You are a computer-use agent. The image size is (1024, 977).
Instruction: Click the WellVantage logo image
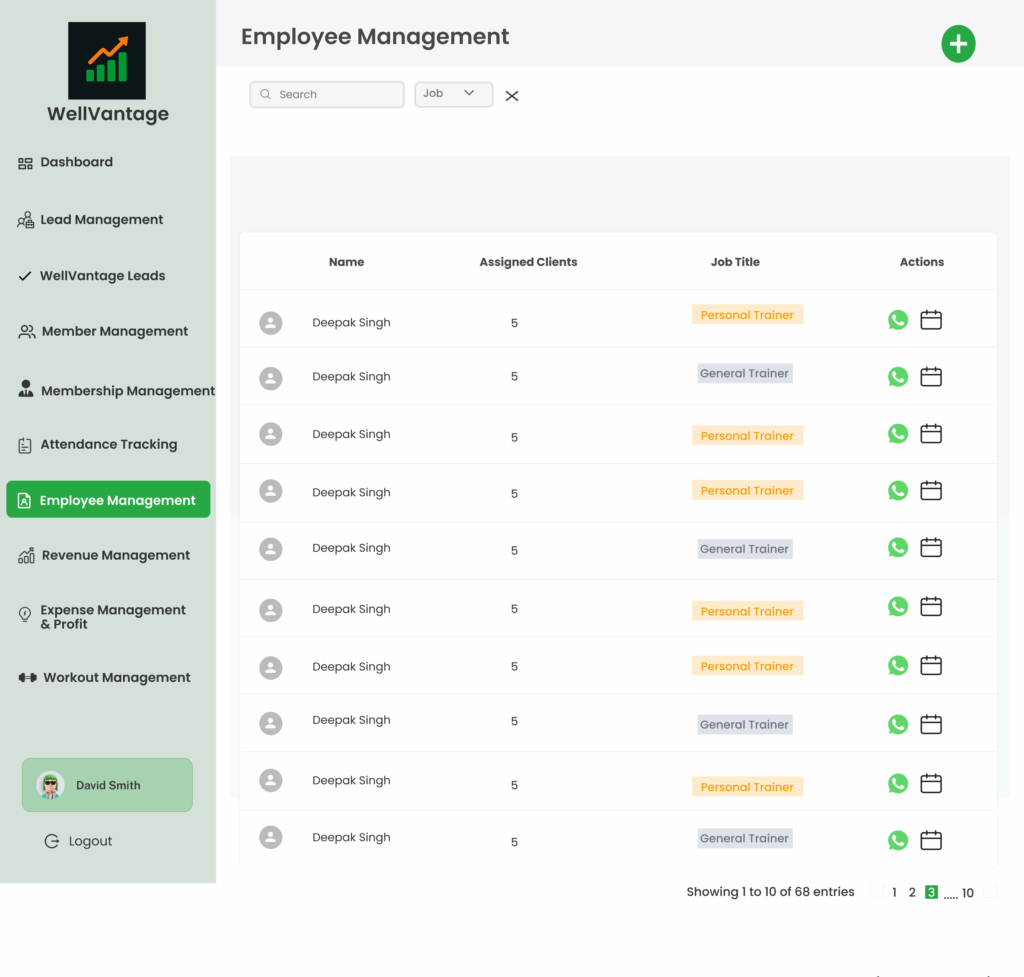click(107, 60)
